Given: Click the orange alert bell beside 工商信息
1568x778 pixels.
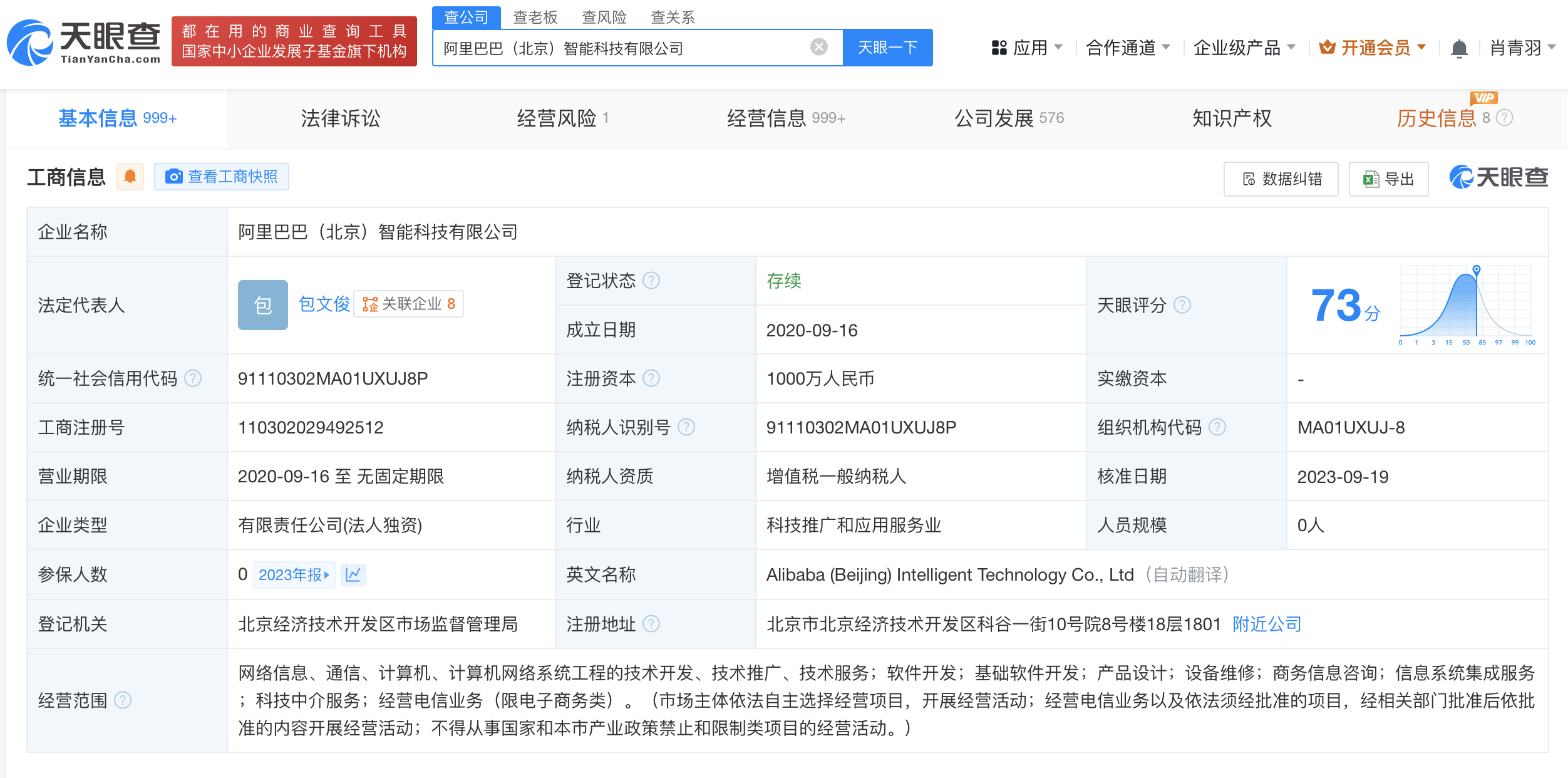Looking at the screenshot, I should coord(130,177).
